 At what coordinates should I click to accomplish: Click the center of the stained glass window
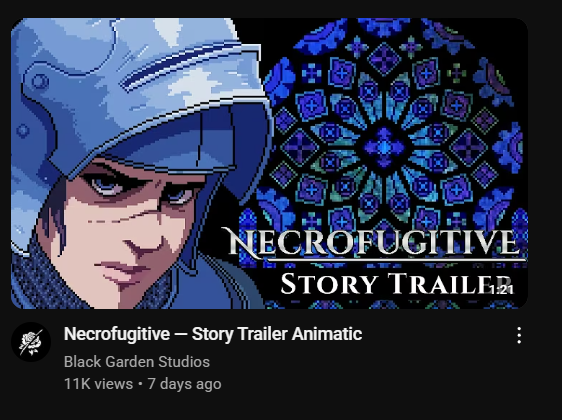tap(384, 147)
